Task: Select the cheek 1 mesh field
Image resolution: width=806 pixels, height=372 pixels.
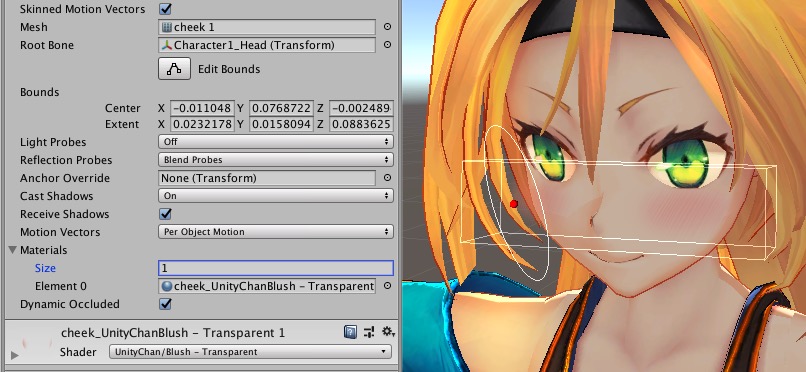Action: click(267, 27)
